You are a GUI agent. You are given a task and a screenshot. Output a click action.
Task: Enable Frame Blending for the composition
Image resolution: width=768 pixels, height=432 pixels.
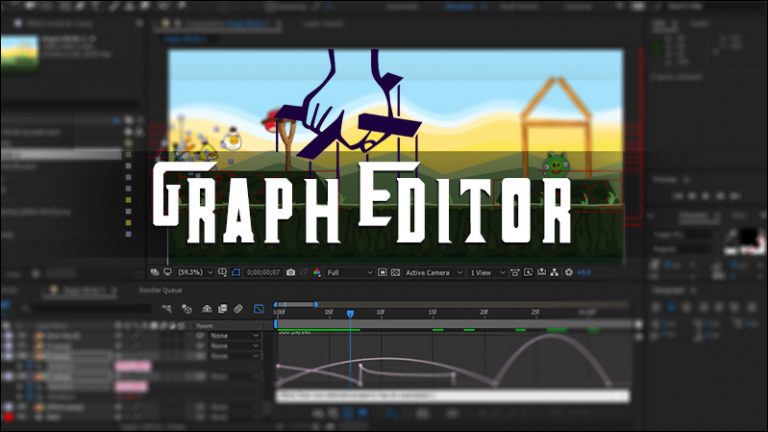pyautogui.click(x=222, y=309)
